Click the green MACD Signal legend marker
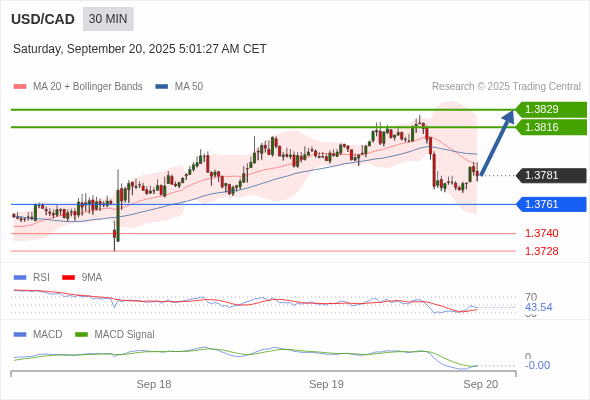 [x=81, y=335]
